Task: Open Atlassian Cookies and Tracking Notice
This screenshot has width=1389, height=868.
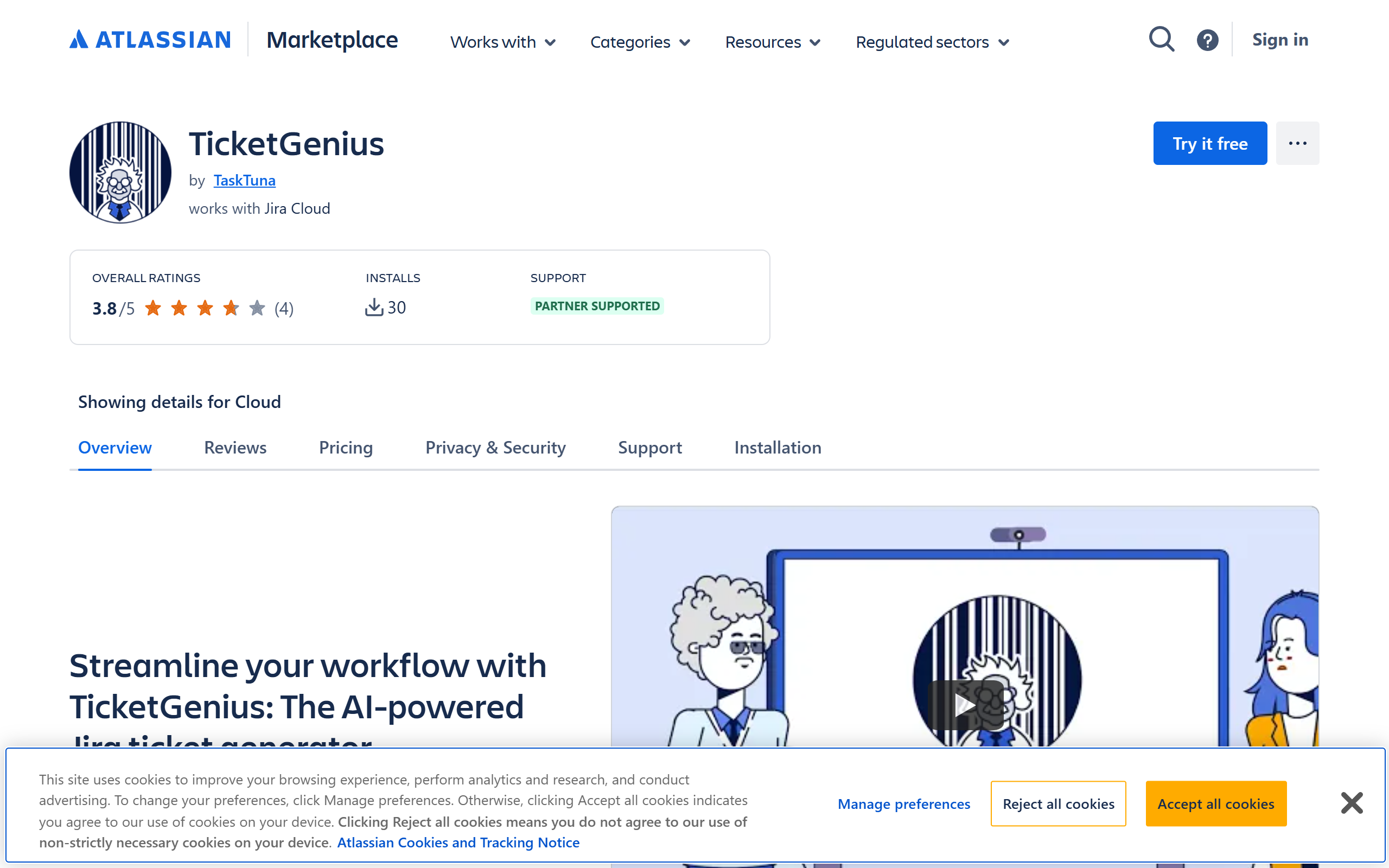Action: click(x=458, y=842)
